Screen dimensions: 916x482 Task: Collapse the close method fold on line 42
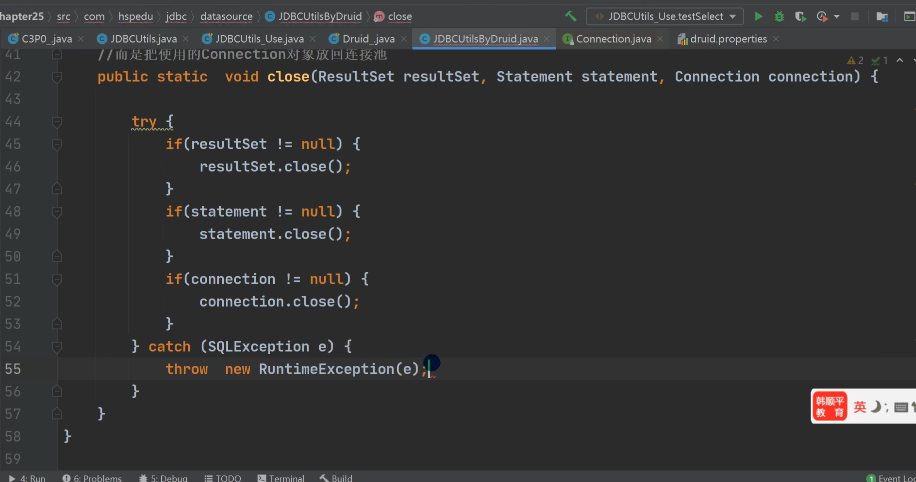tap(57, 77)
